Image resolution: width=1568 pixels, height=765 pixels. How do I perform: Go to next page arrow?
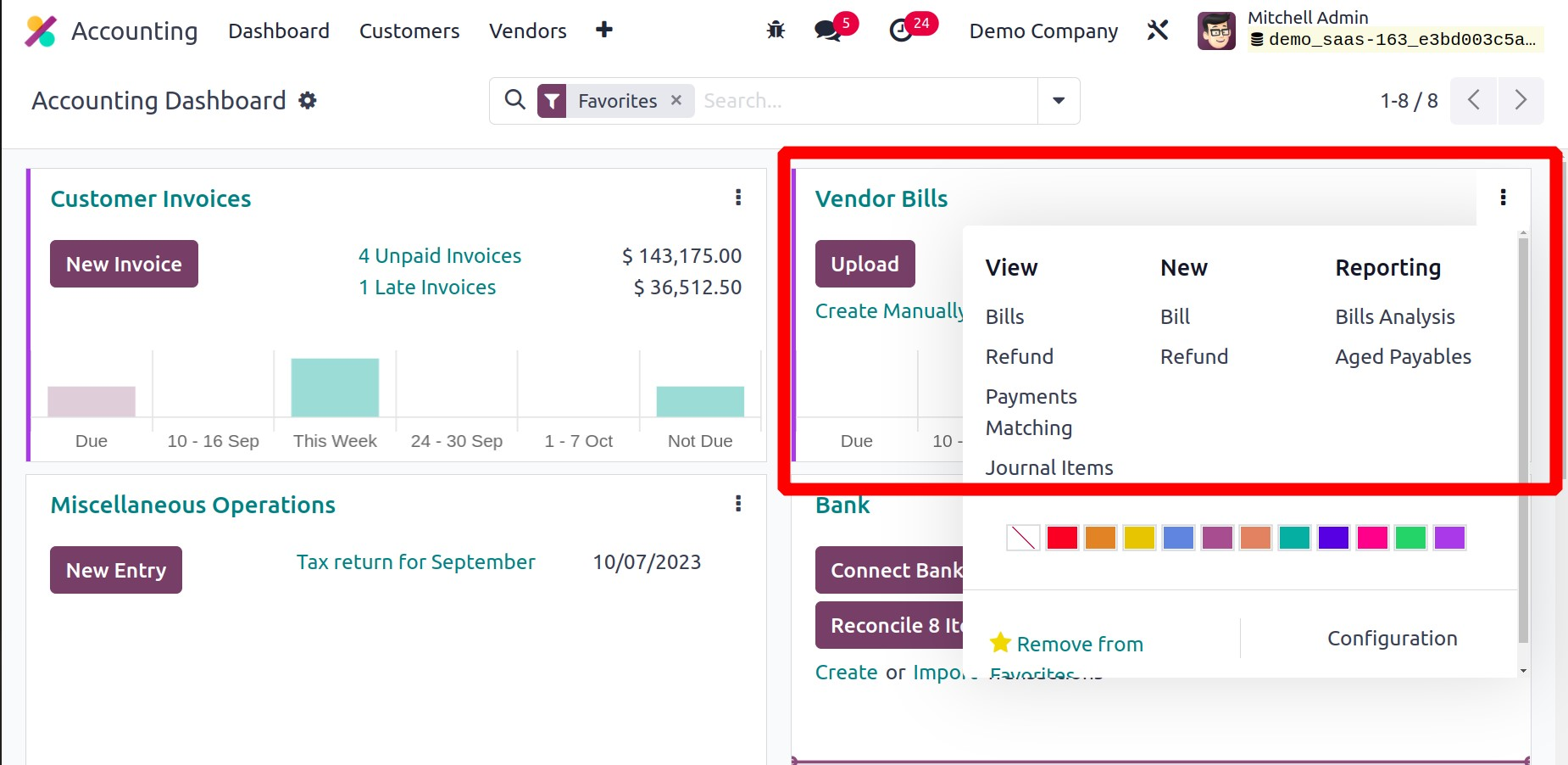1521,101
